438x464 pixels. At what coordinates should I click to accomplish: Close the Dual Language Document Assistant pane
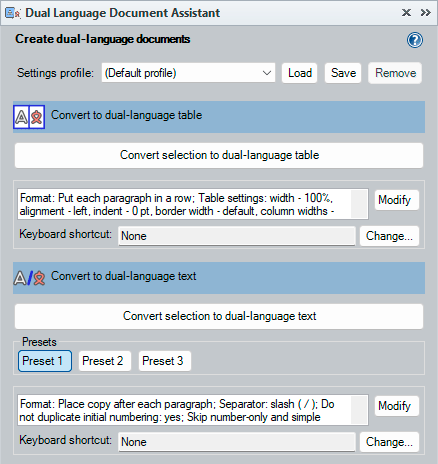point(406,13)
